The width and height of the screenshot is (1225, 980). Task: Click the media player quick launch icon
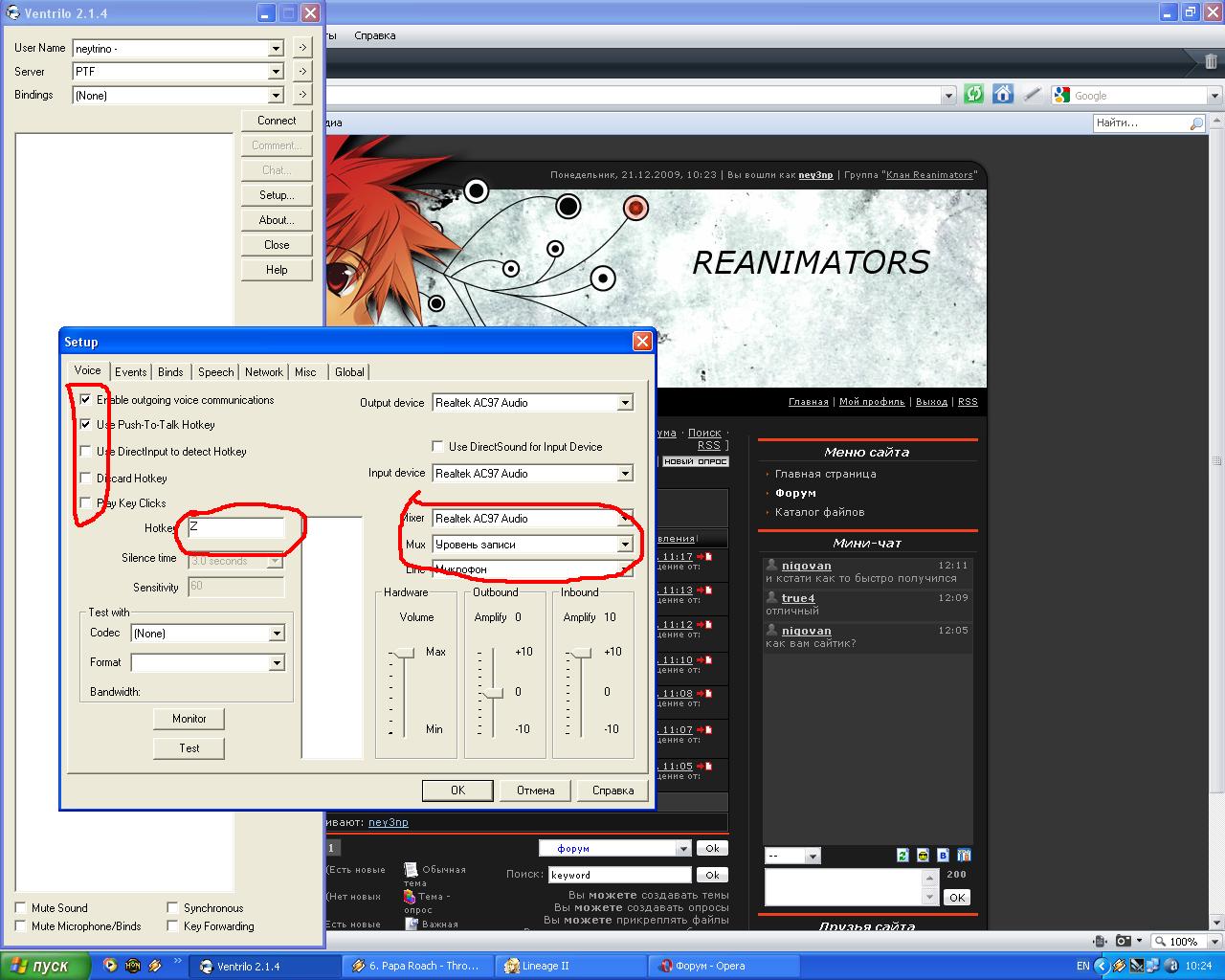click(x=110, y=966)
